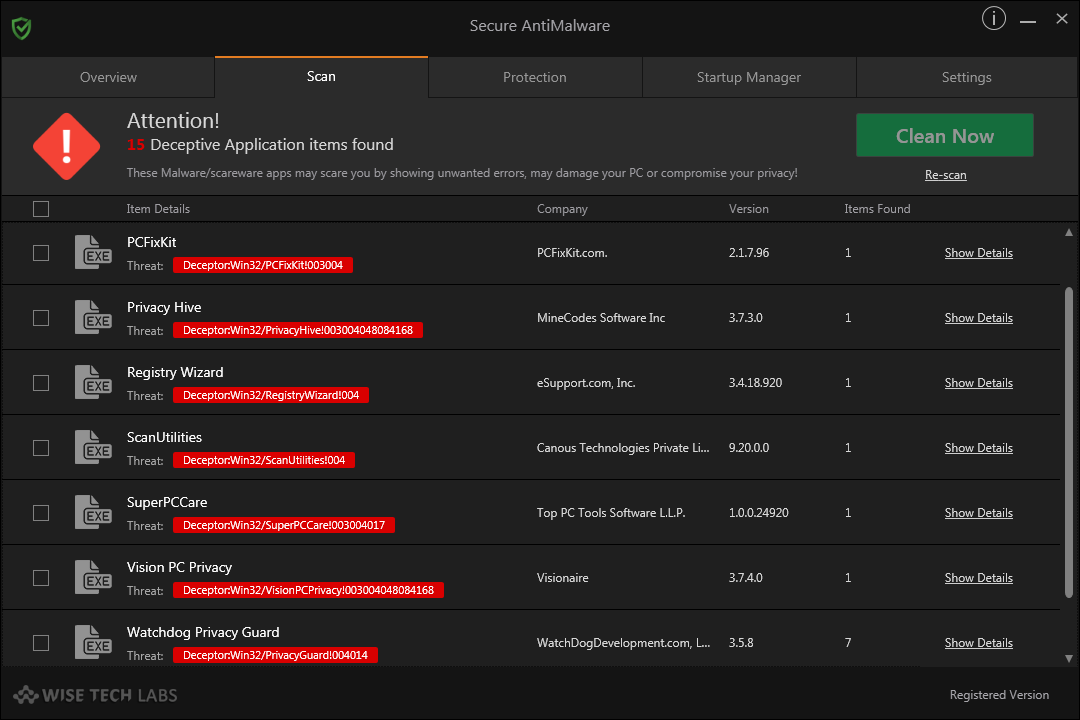Click the green shield app logo
Viewport: 1080px width, 720px height.
pyautogui.click(x=21, y=28)
